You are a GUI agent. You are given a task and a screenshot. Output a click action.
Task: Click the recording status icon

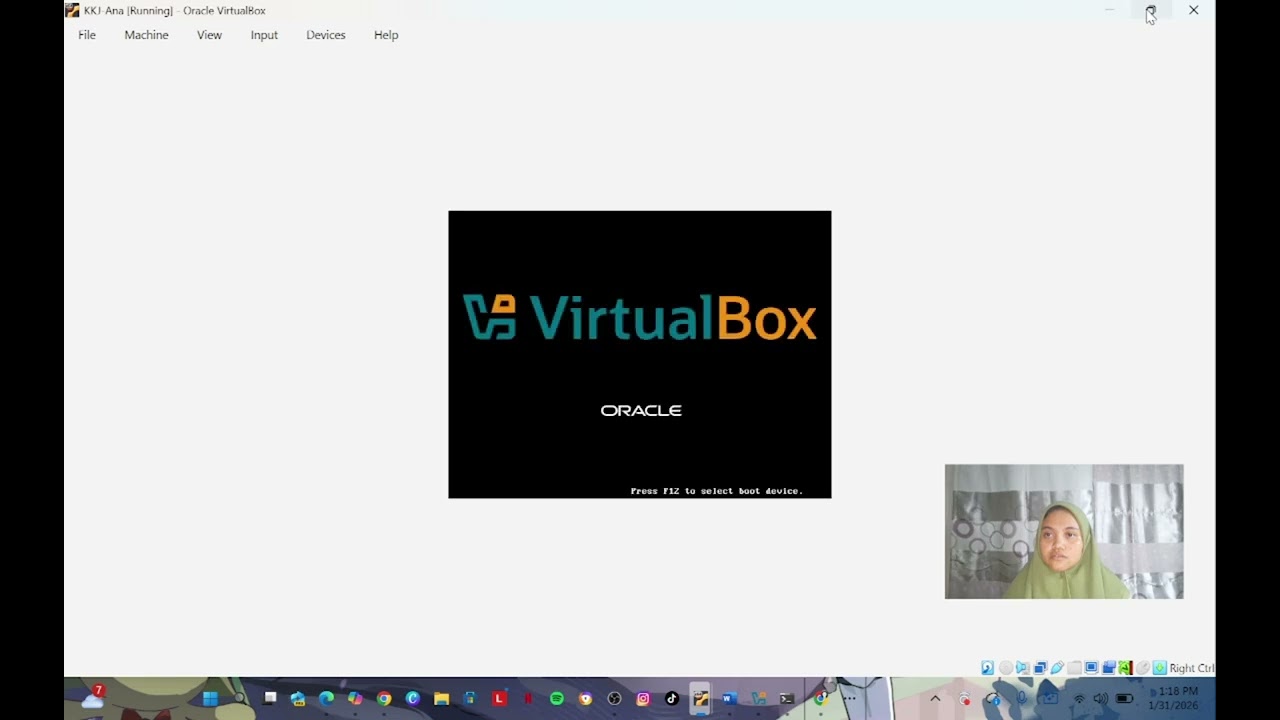[1109, 668]
